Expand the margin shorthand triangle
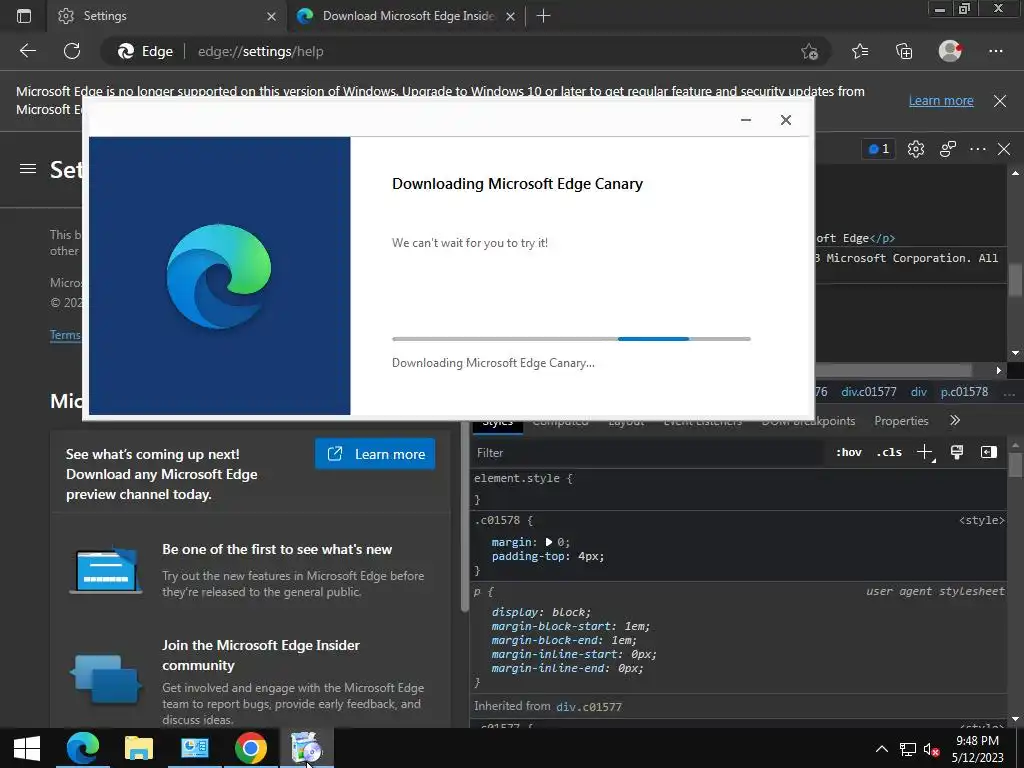 pyautogui.click(x=549, y=542)
